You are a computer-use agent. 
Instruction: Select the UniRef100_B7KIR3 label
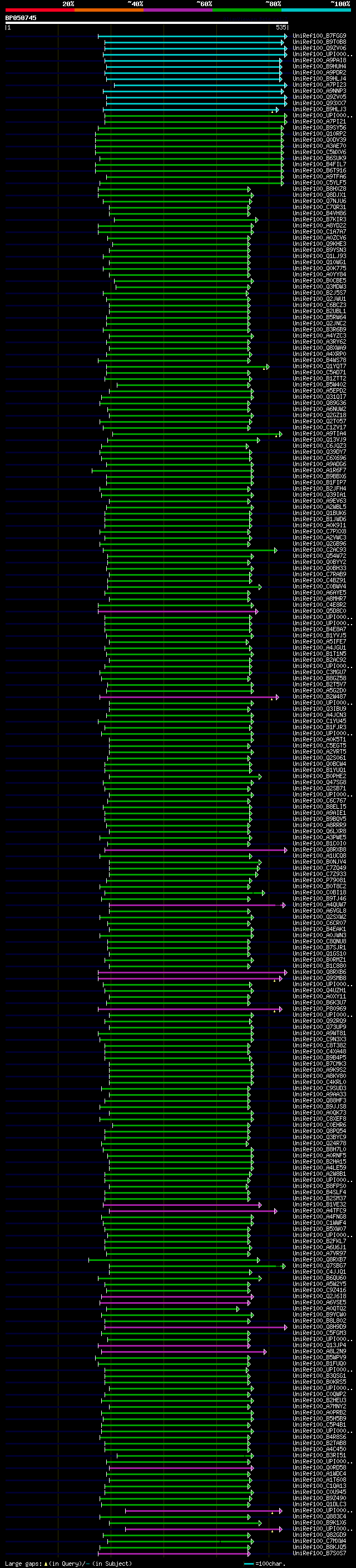point(319,220)
